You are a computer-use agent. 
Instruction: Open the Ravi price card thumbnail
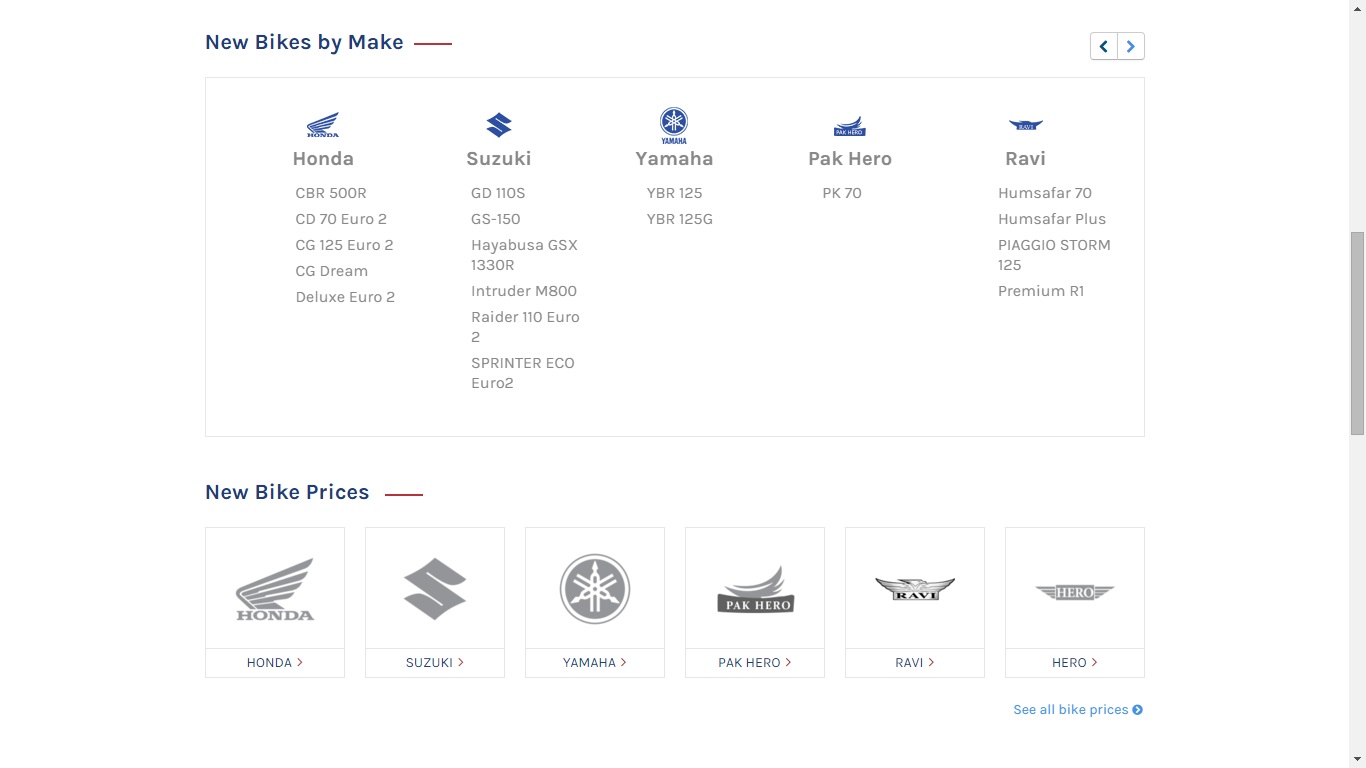click(x=915, y=589)
